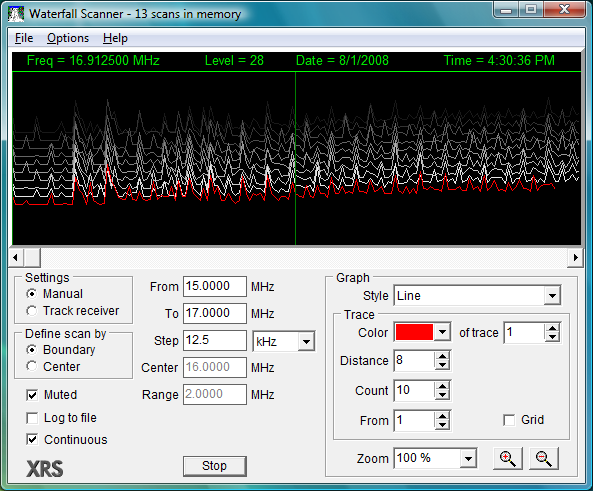
Task: Enable the Log to file checkbox
Action: pos(32,418)
